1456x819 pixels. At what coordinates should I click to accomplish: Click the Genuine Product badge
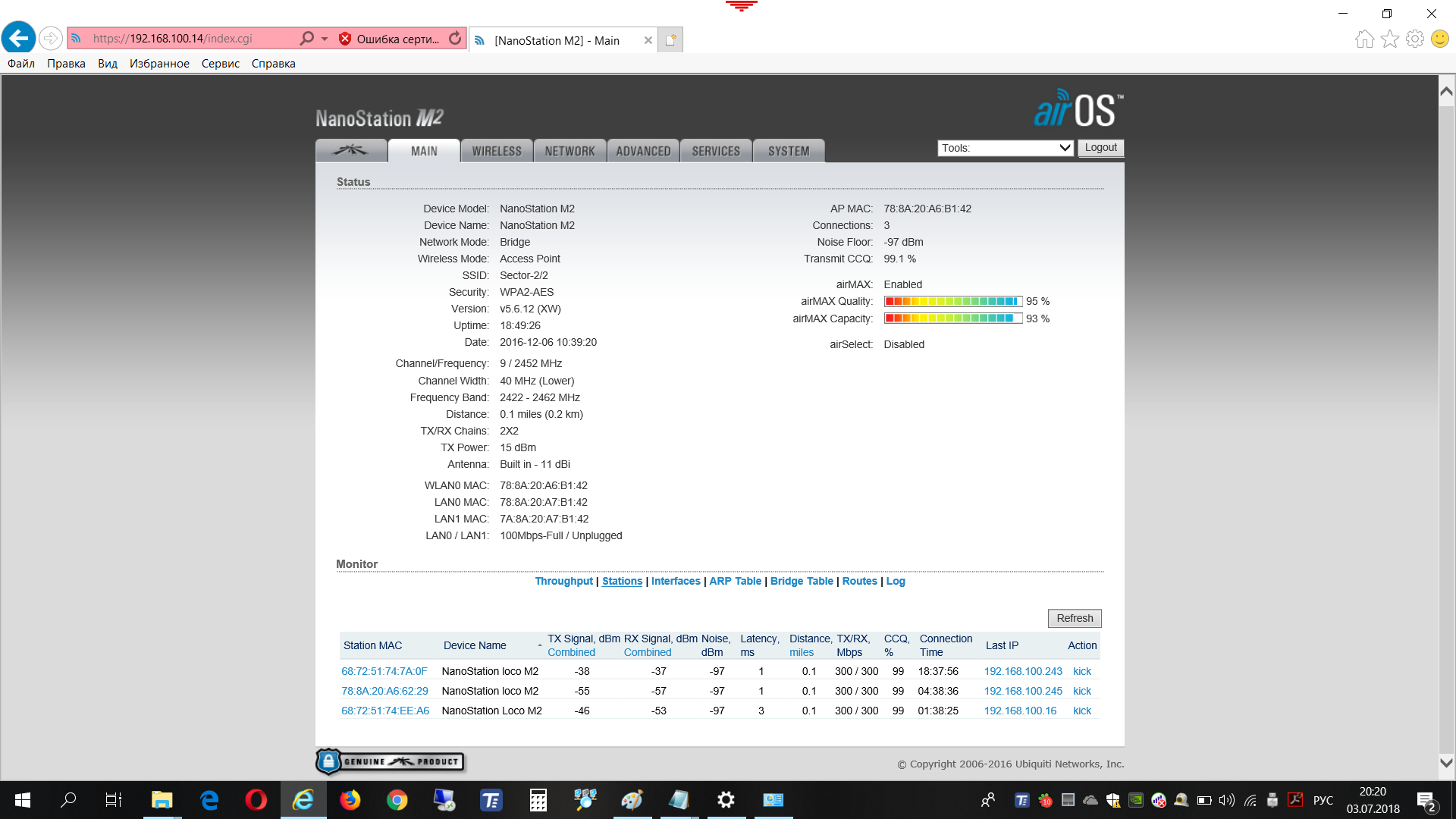(x=391, y=761)
